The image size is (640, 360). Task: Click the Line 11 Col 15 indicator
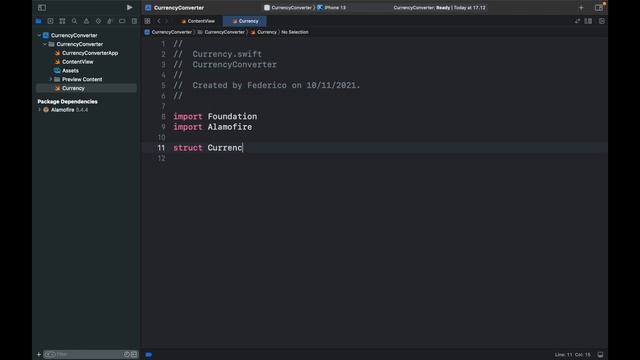(572, 355)
